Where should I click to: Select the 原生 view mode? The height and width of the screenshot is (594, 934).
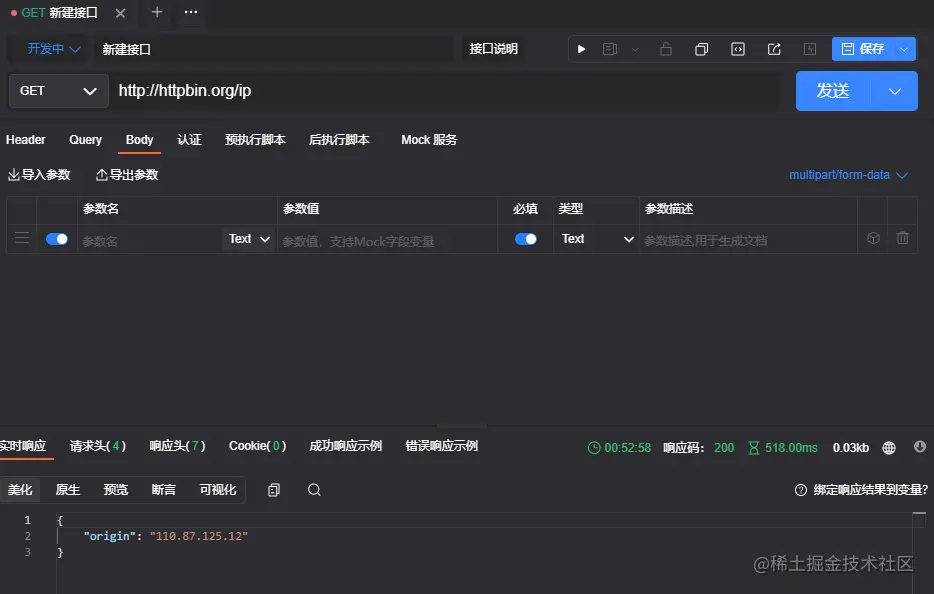[67, 490]
